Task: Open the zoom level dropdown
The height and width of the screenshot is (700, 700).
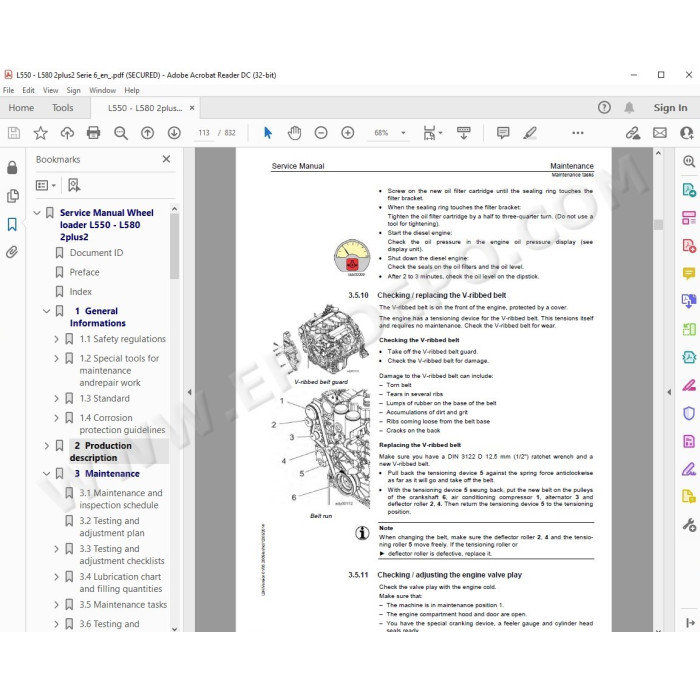Action: tap(404, 133)
